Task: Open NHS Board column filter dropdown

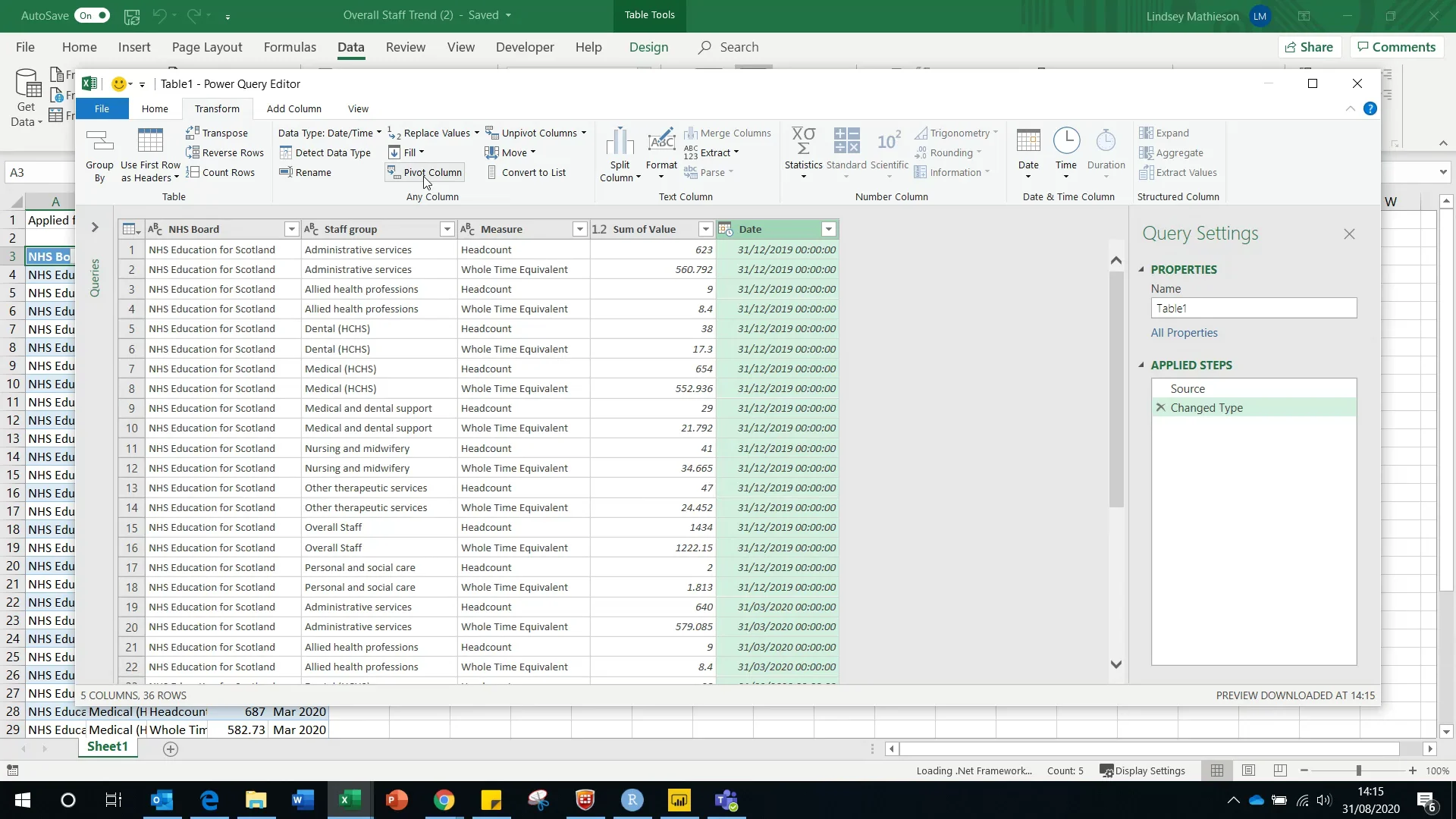Action: (291, 229)
